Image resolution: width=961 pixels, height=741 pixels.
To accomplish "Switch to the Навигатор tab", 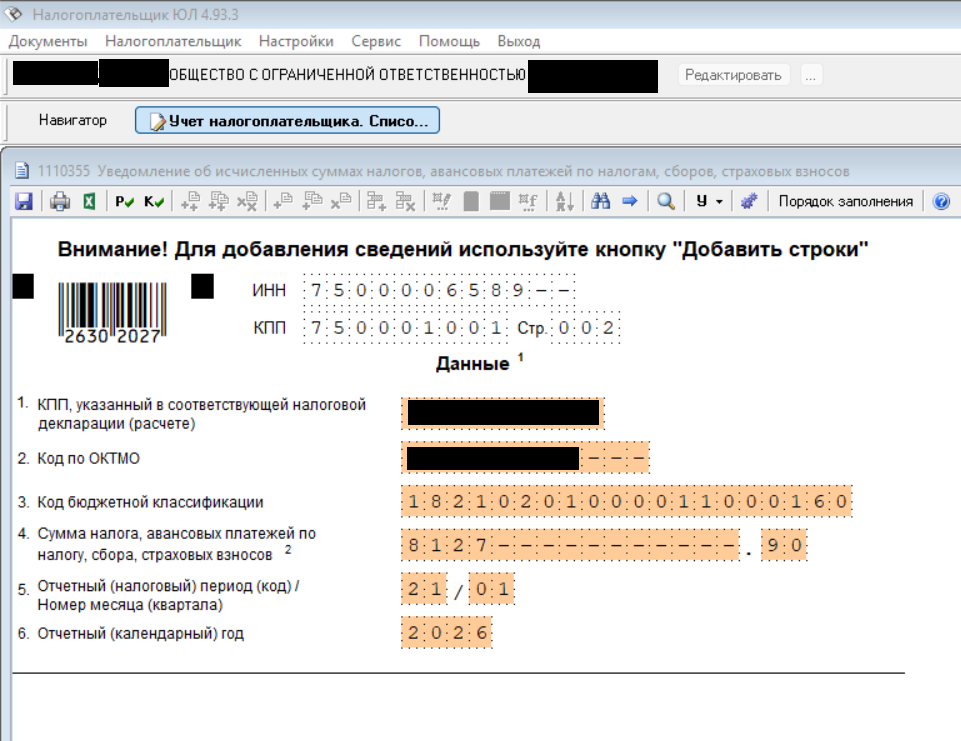I will (72, 120).
